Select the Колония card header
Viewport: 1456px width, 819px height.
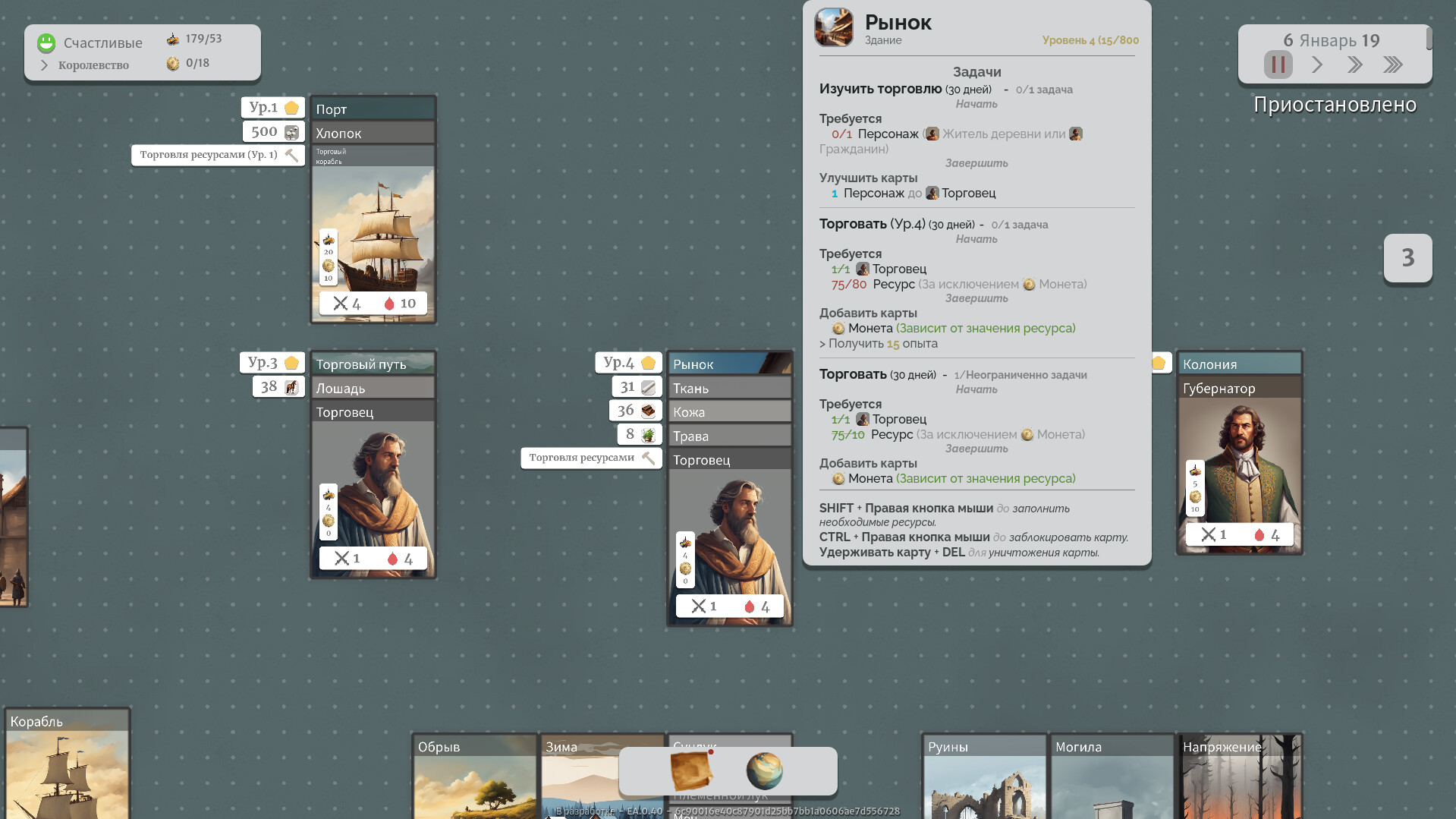(x=1239, y=364)
